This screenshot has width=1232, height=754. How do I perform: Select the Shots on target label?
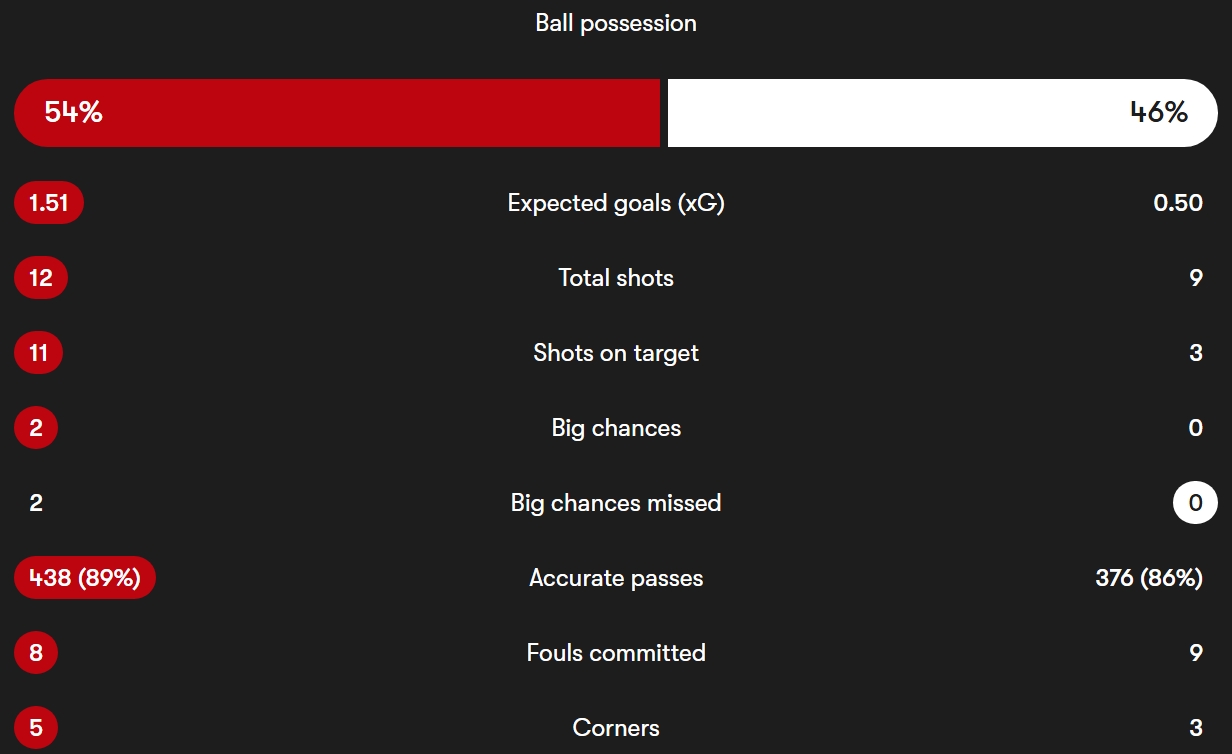point(616,353)
